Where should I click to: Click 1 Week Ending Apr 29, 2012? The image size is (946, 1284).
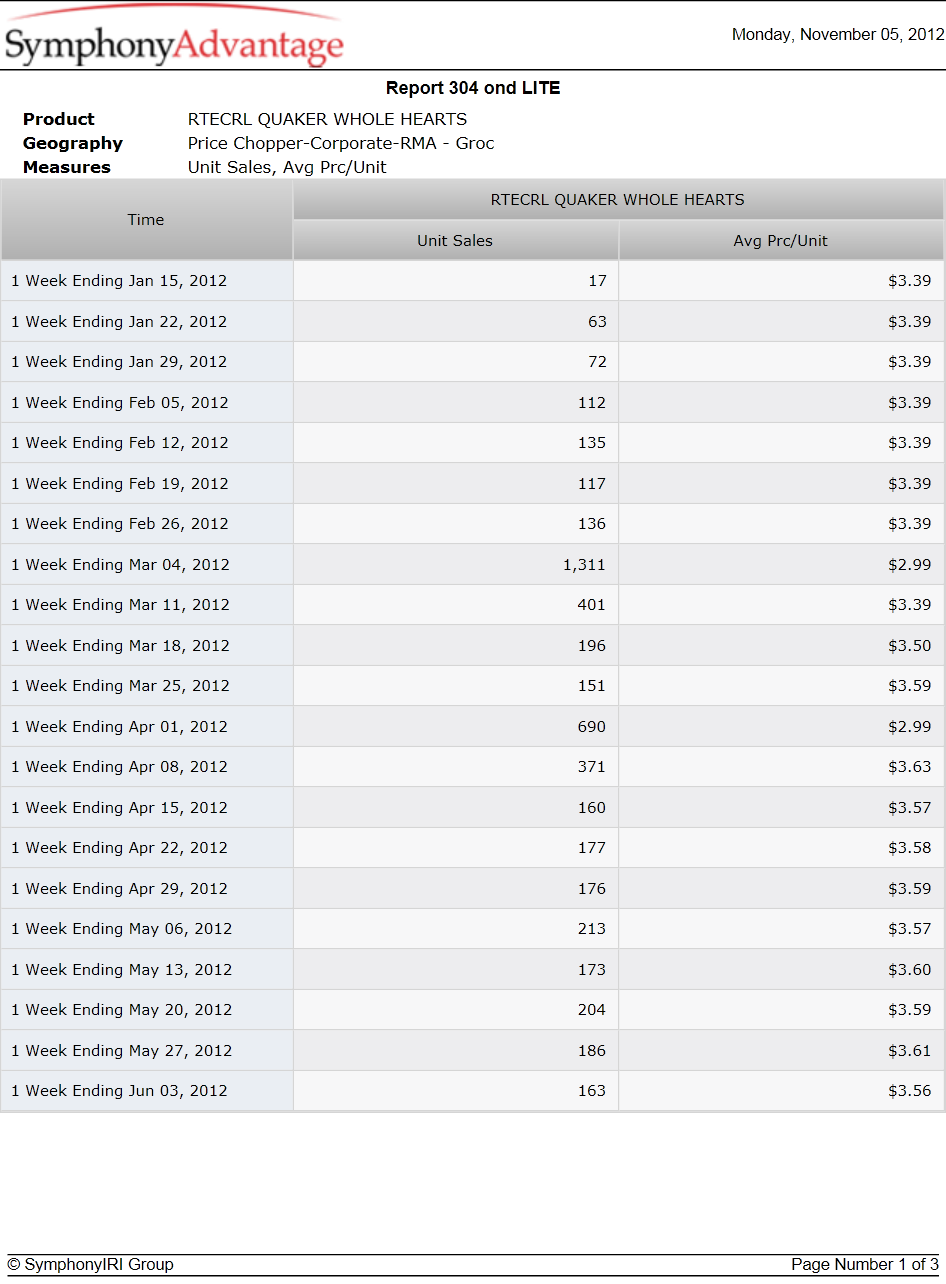pyautogui.click(x=119, y=889)
